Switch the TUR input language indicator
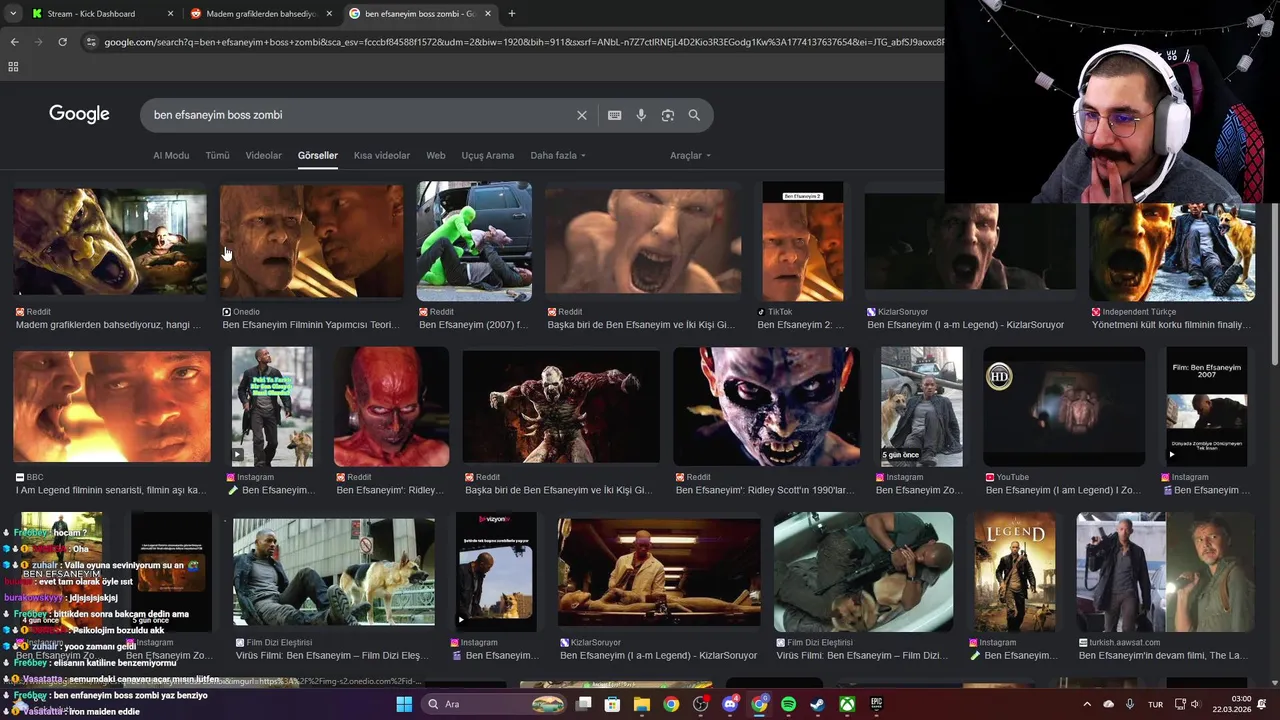 [x=1155, y=704]
